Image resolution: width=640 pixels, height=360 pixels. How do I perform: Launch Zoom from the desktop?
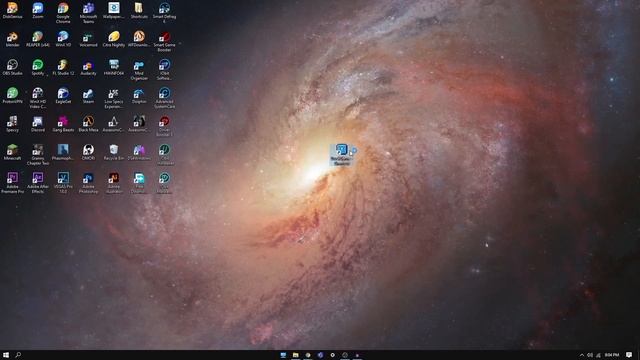click(x=38, y=11)
